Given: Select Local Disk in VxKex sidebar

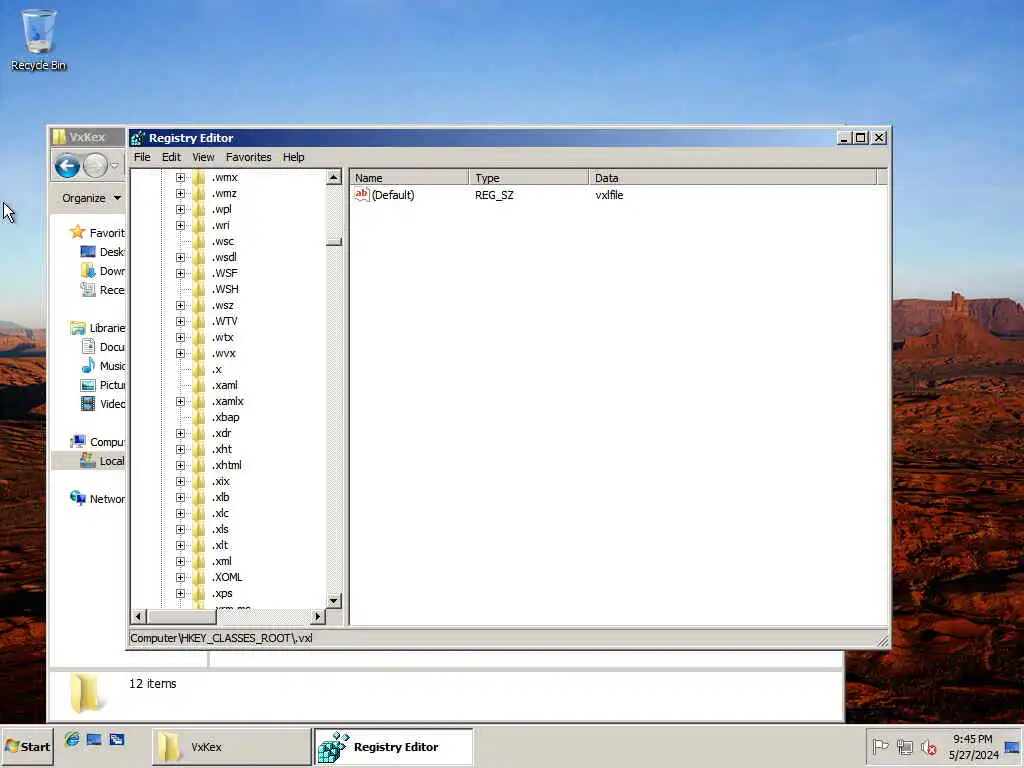Looking at the screenshot, I should (x=89, y=460).
